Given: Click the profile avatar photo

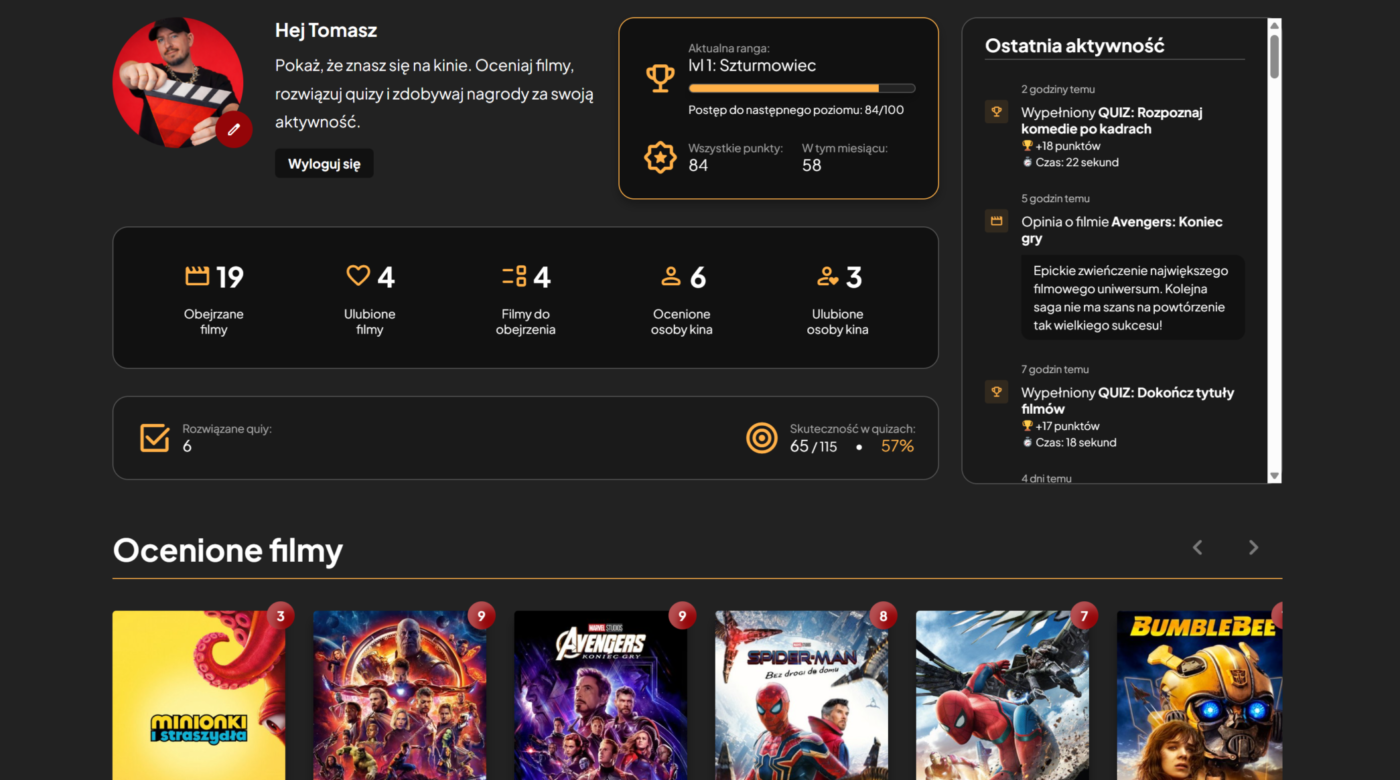Looking at the screenshot, I should 178,82.
